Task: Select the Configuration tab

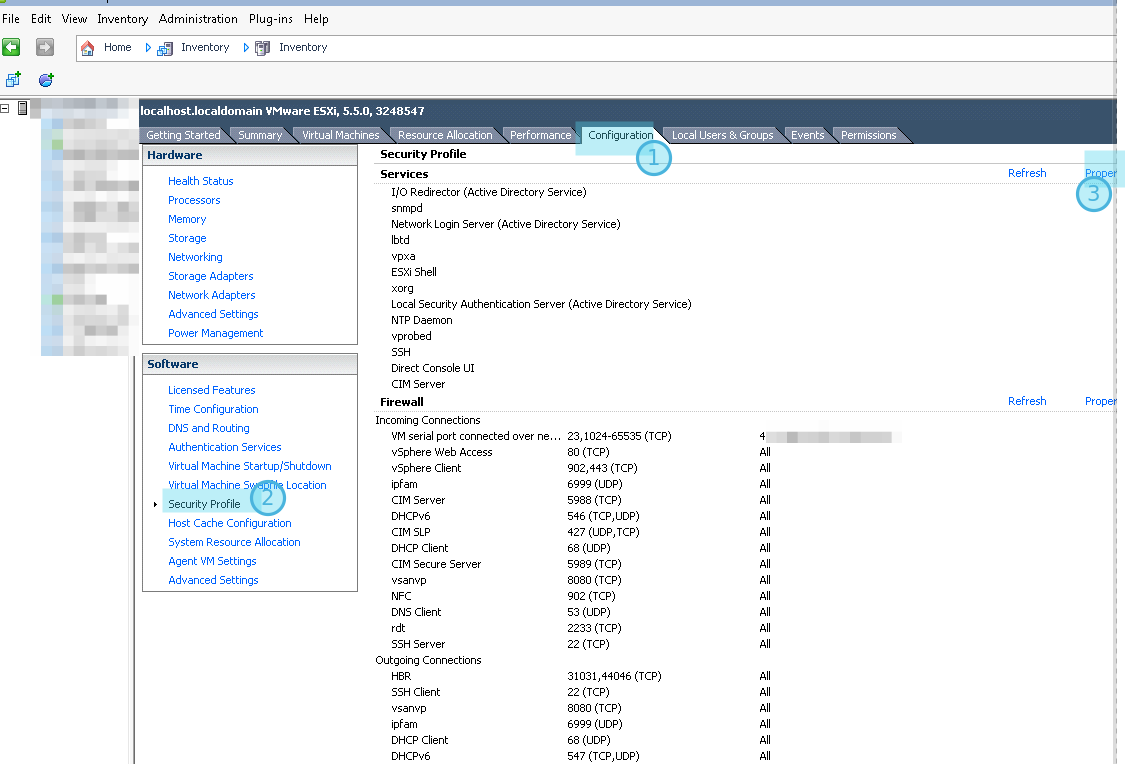Action: point(621,135)
